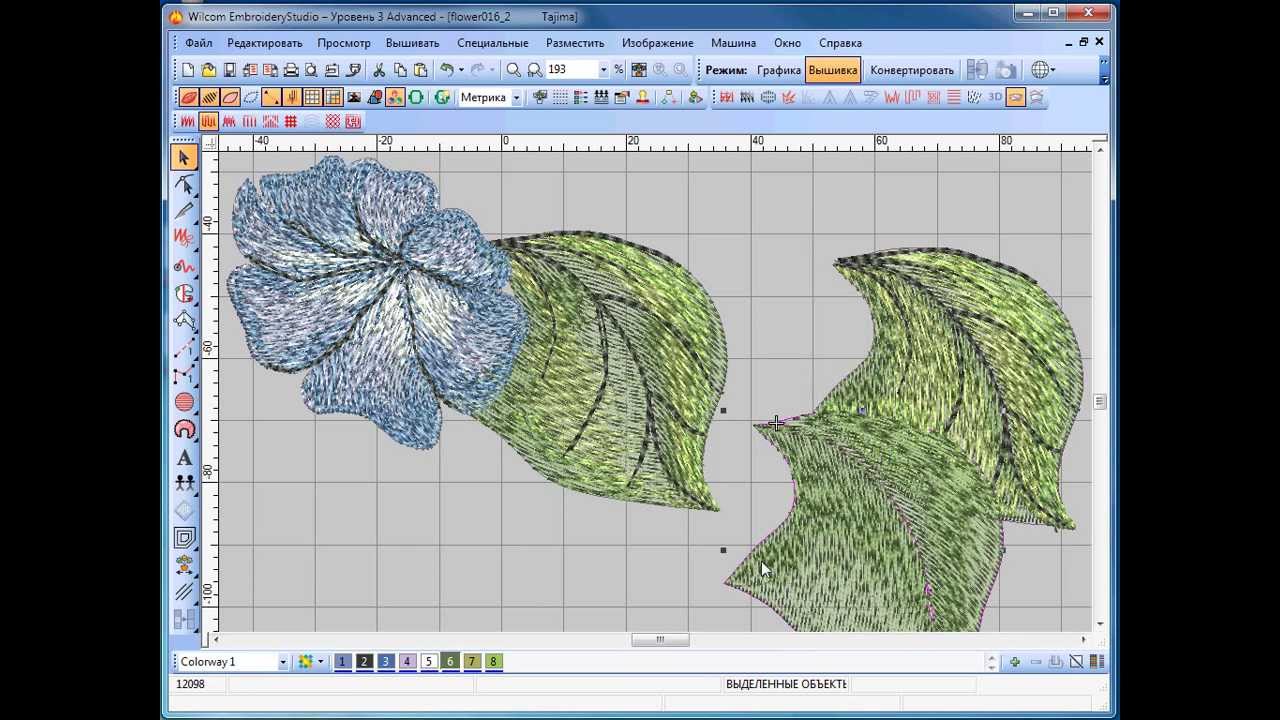
Task: Click the globe icon in mode toolbar
Action: tap(1040, 70)
